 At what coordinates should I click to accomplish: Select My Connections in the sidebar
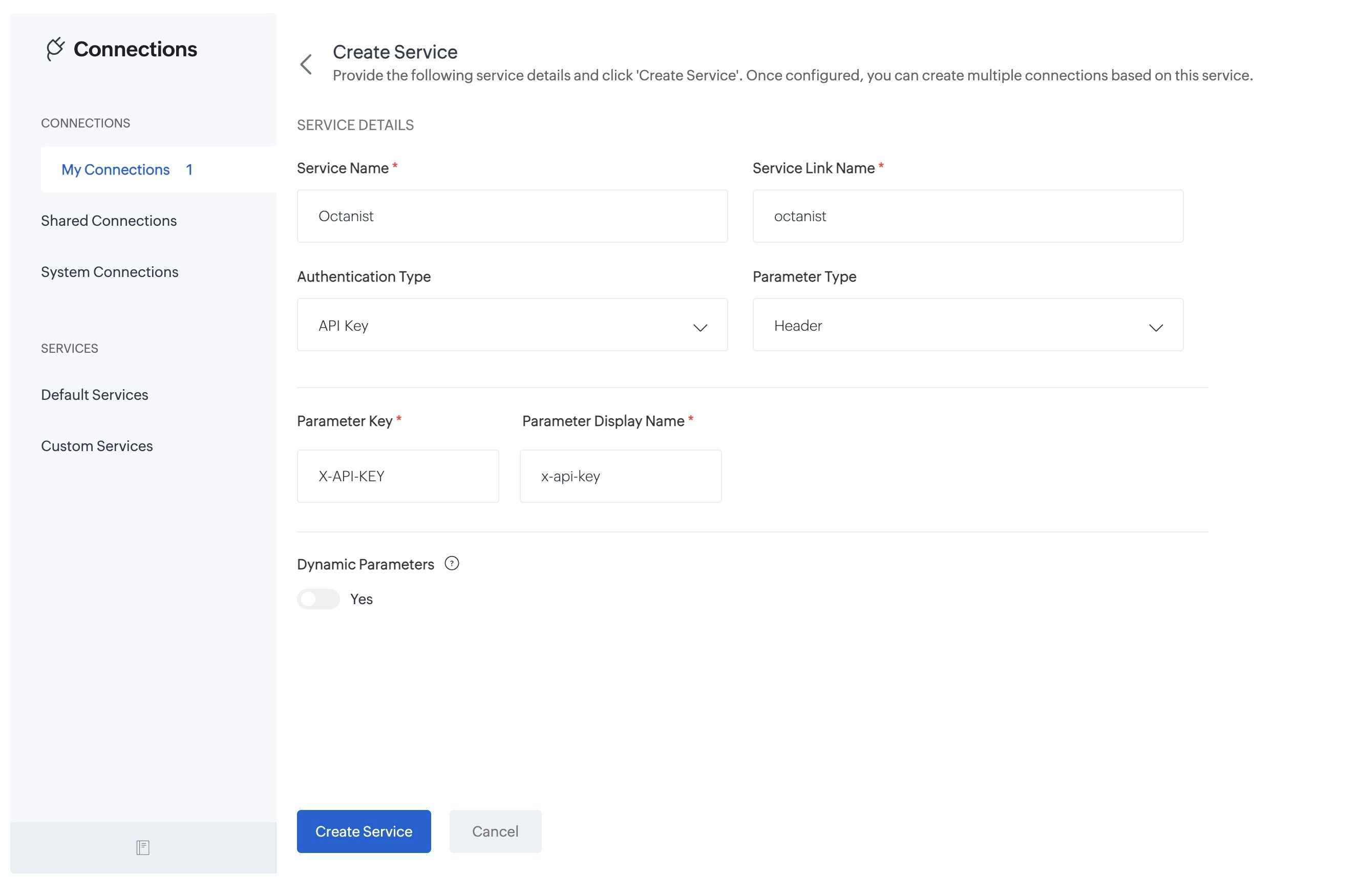(x=115, y=169)
